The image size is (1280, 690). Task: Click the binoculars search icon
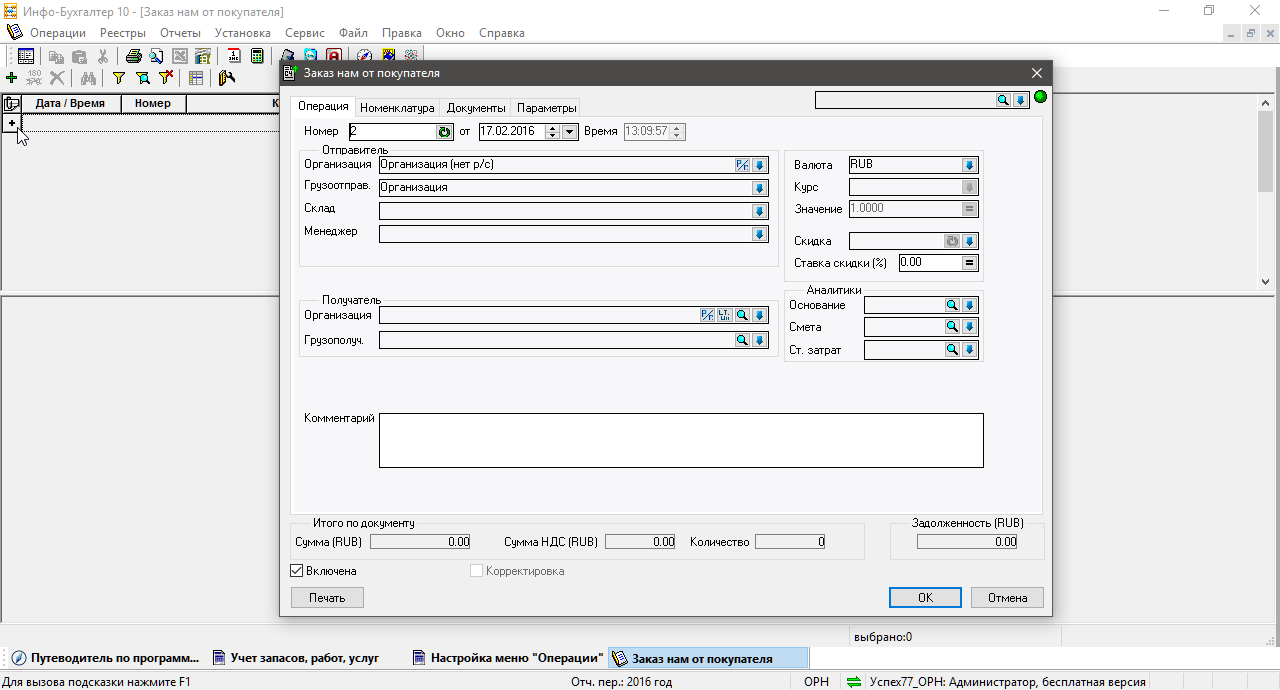click(x=88, y=78)
